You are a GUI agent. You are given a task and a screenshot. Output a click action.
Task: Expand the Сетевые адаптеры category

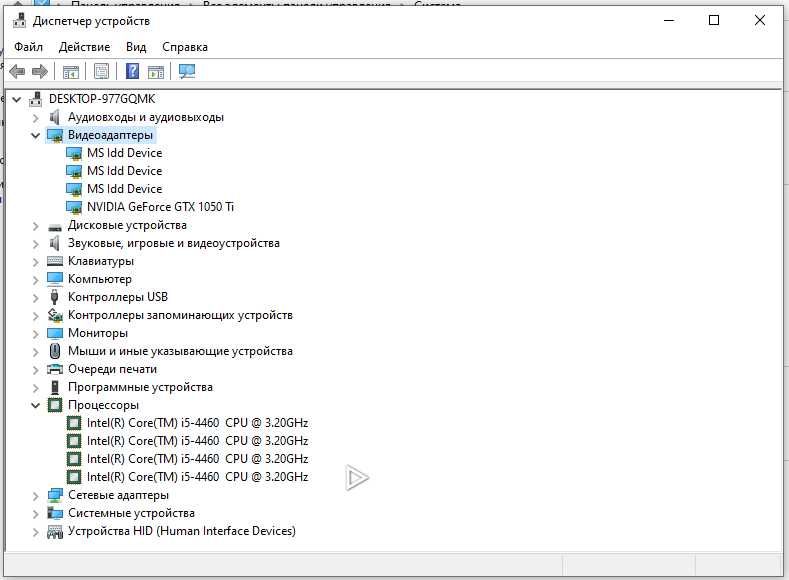[35, 496]
